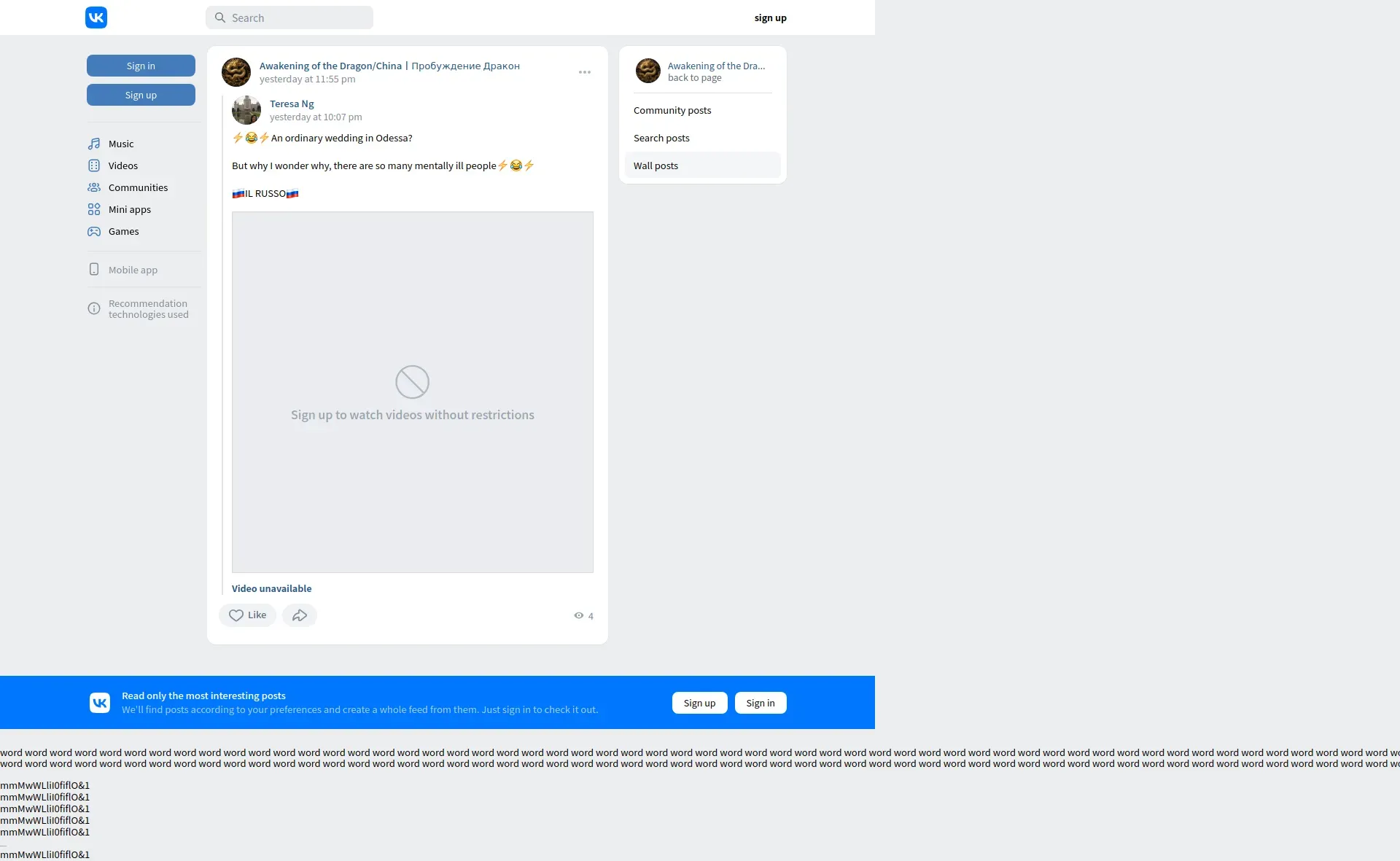This screenshot has width=1400, height=861.
Task: Select Search posts in right panel
Action: [661, 138]
